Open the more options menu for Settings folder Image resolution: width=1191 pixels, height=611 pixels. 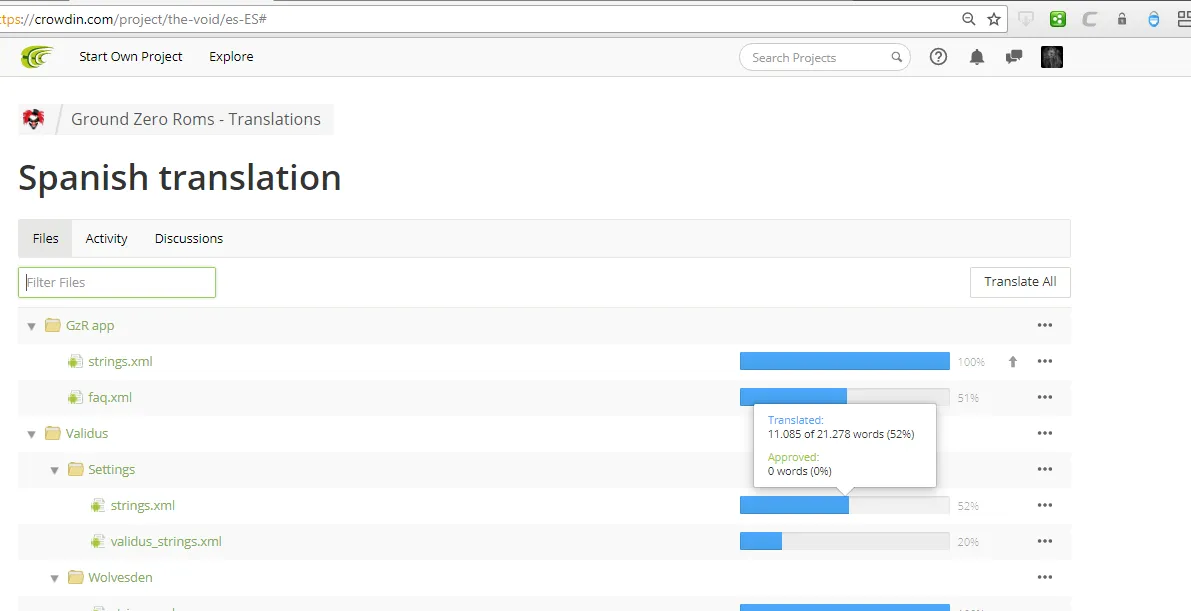(1044, 470)
